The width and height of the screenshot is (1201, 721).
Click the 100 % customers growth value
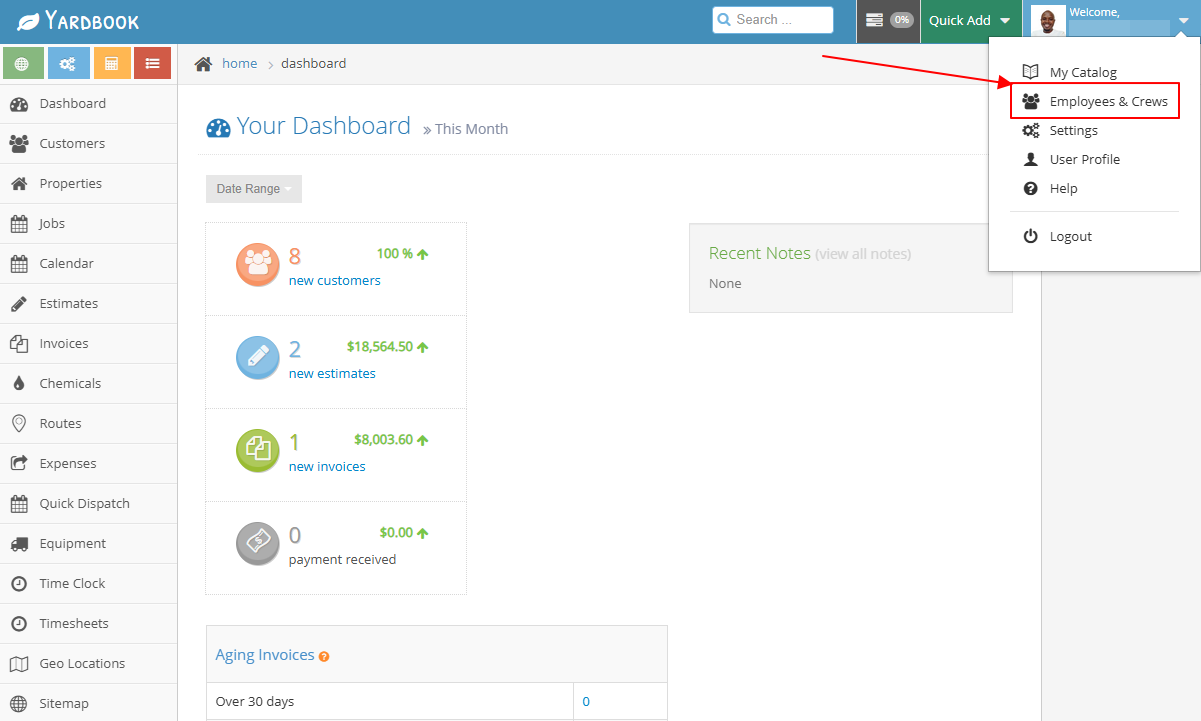coord(395,254)
